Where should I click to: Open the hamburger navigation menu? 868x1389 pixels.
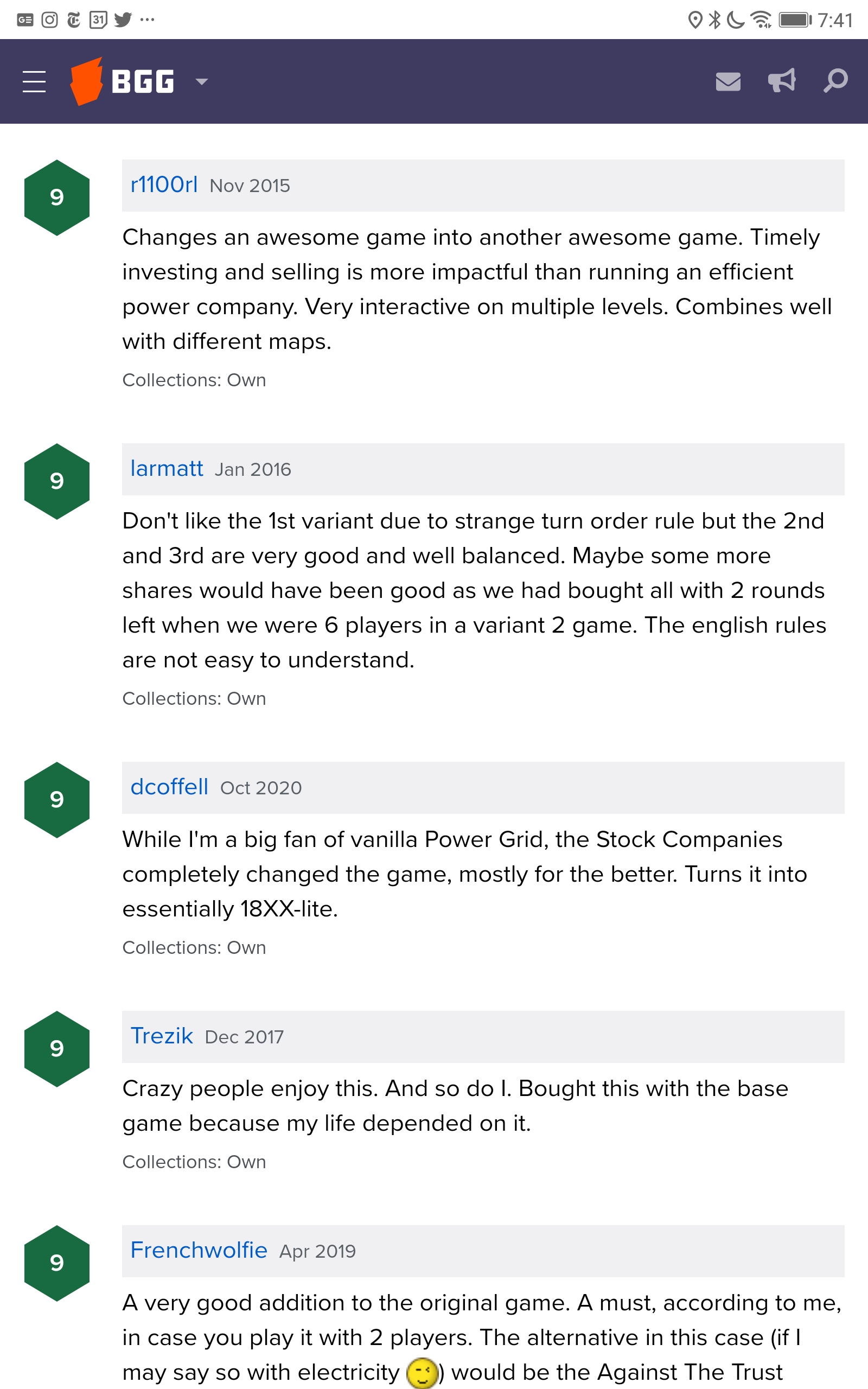point(34,81)
